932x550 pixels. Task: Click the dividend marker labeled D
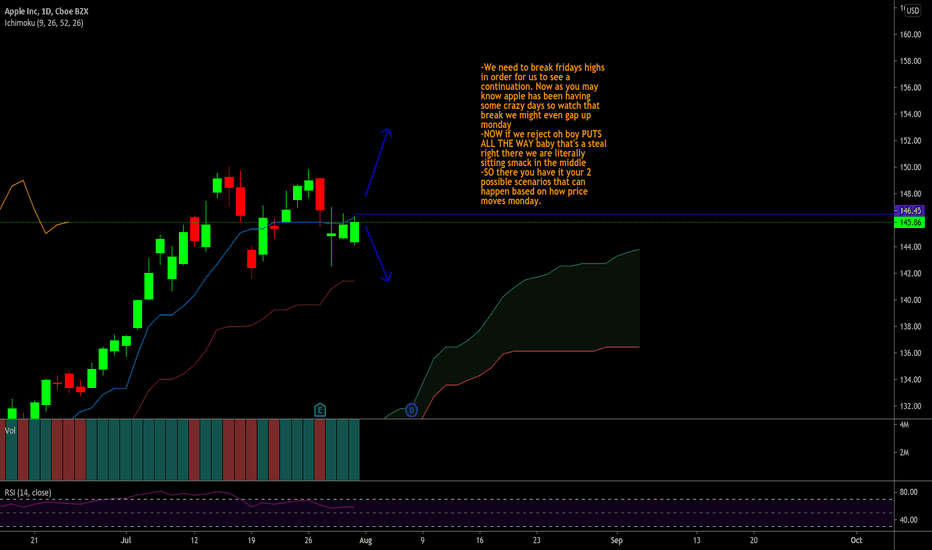click(x=411, y=410)
